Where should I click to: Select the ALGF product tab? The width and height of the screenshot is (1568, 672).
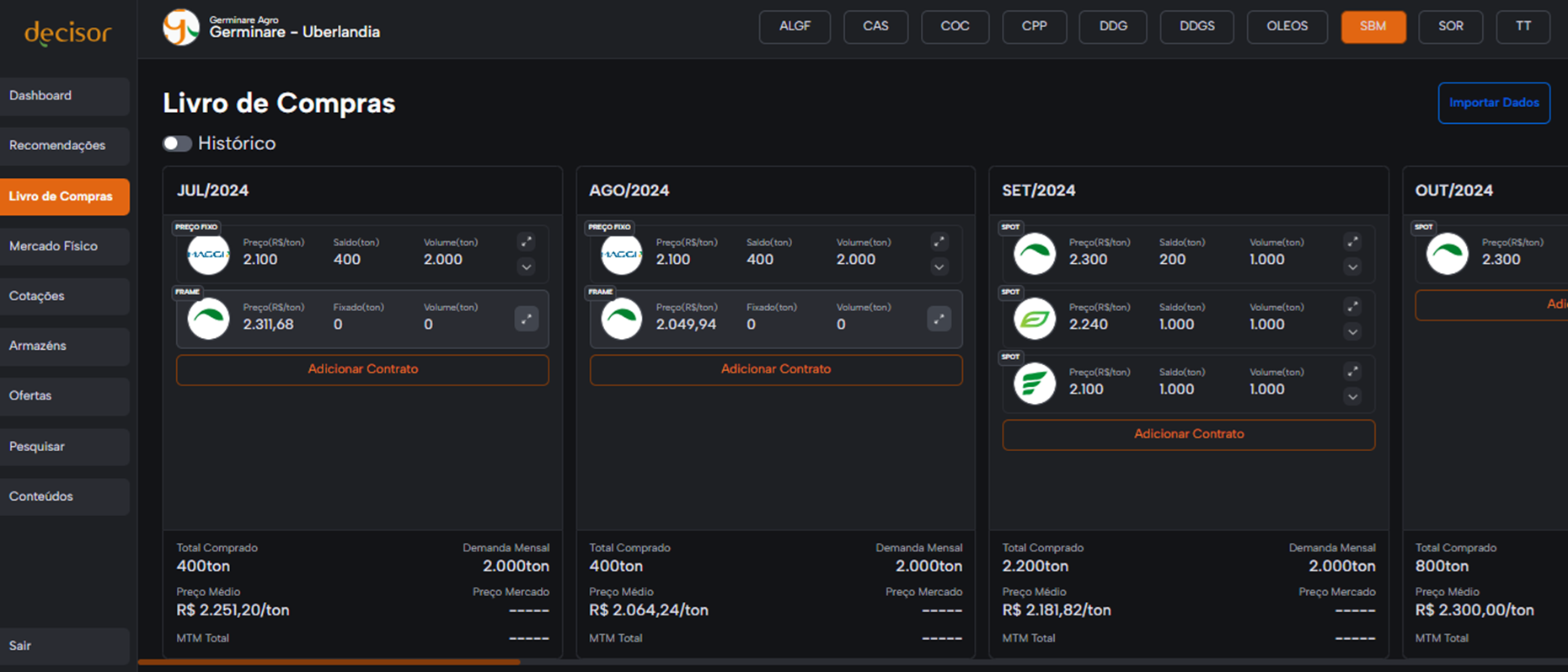pos(795,26)
